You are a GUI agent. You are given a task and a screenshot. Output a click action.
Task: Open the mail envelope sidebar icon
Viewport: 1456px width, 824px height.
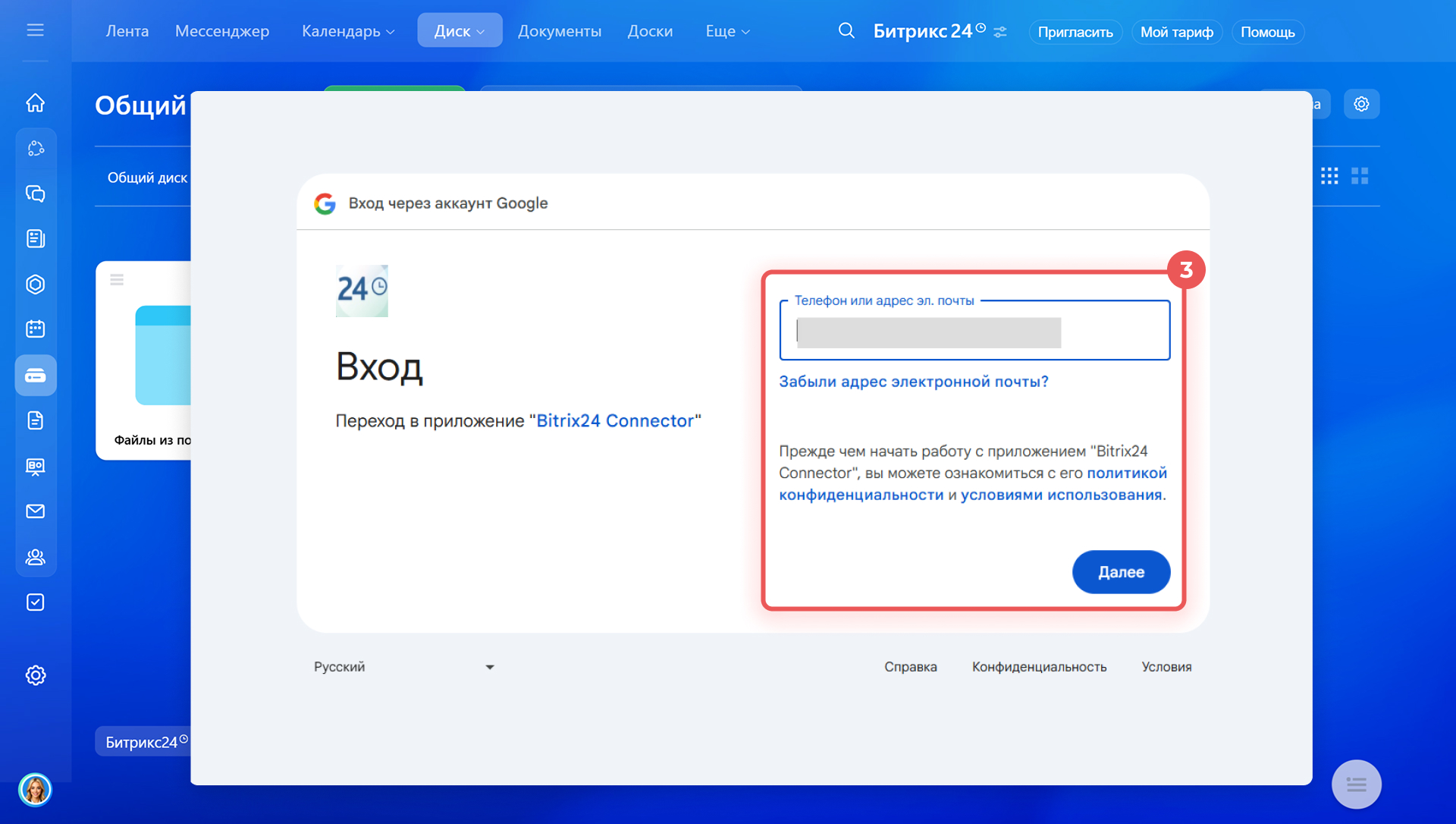36,511
